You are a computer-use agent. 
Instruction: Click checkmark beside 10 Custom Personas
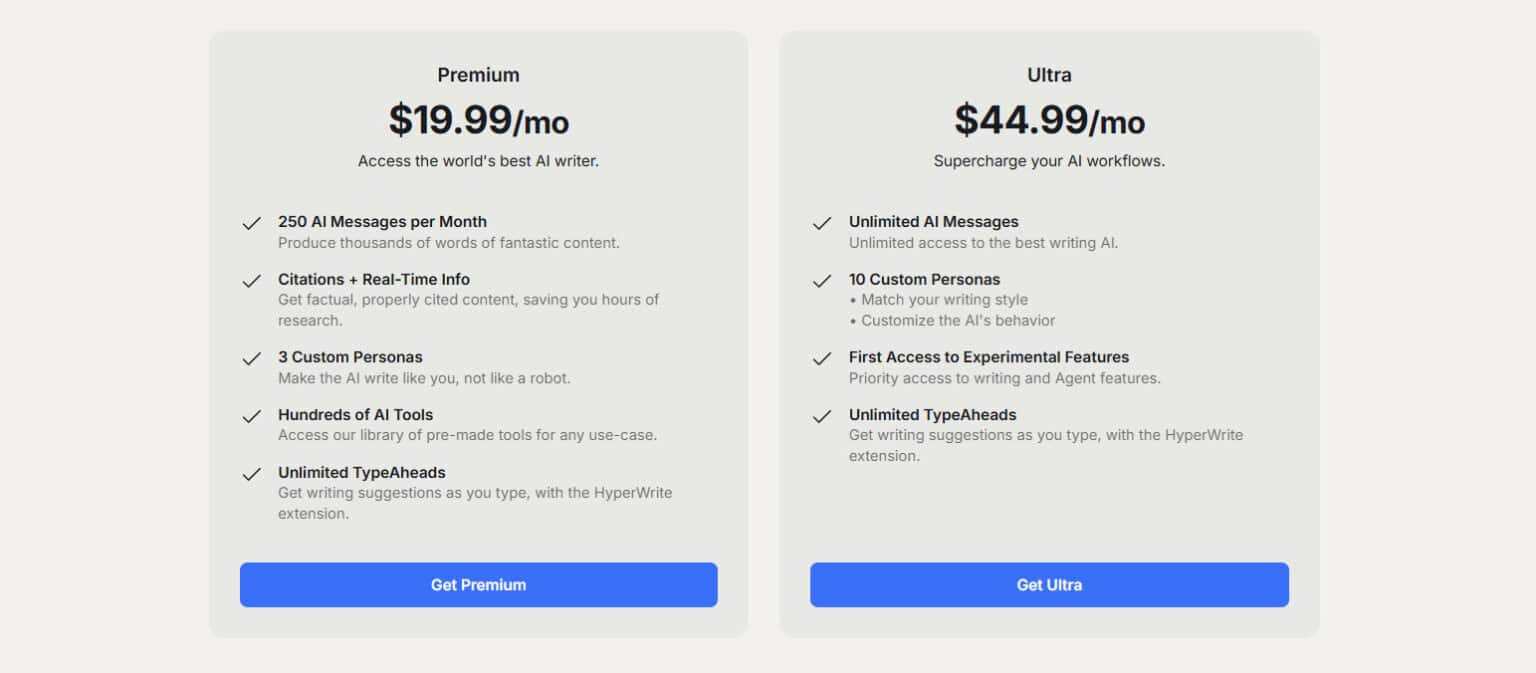(822, 281)
